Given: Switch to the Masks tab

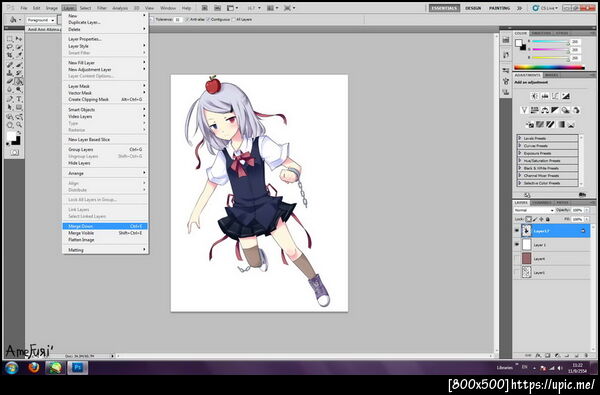Looking at the screenshot, I should (551, 75).
